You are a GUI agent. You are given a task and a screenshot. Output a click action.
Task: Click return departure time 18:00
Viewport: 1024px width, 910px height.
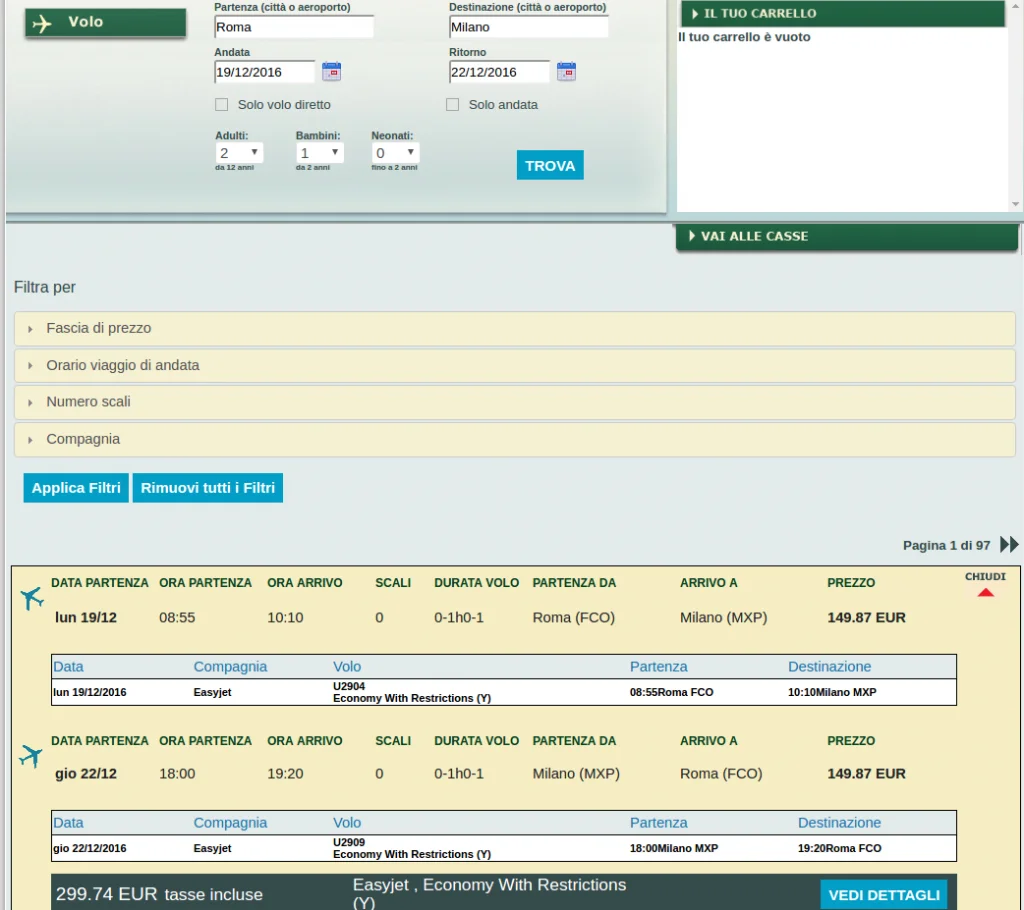click(x=177, y=773)
